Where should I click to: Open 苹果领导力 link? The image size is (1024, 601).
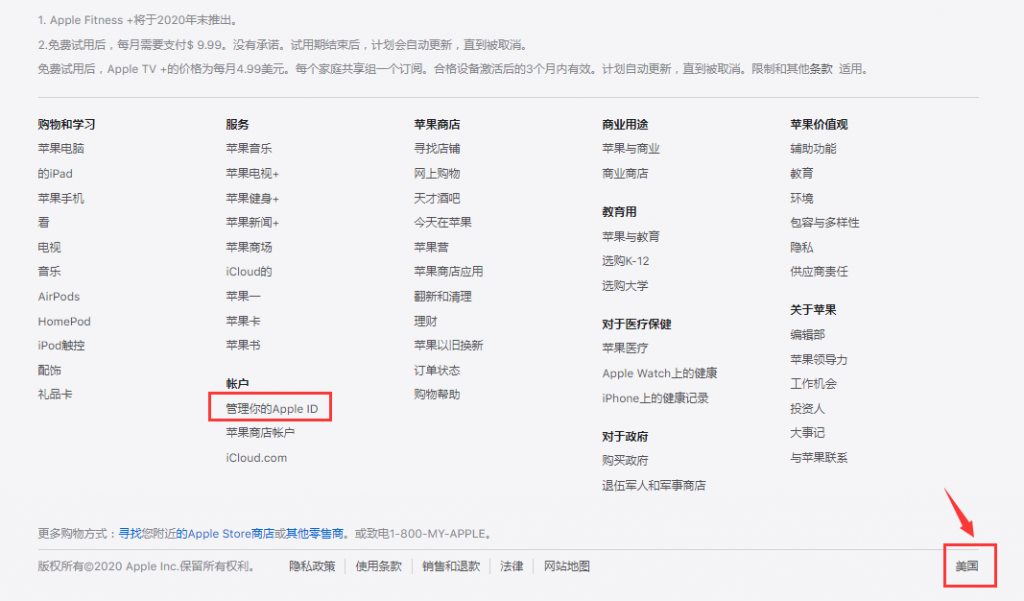tap(819, 359)
